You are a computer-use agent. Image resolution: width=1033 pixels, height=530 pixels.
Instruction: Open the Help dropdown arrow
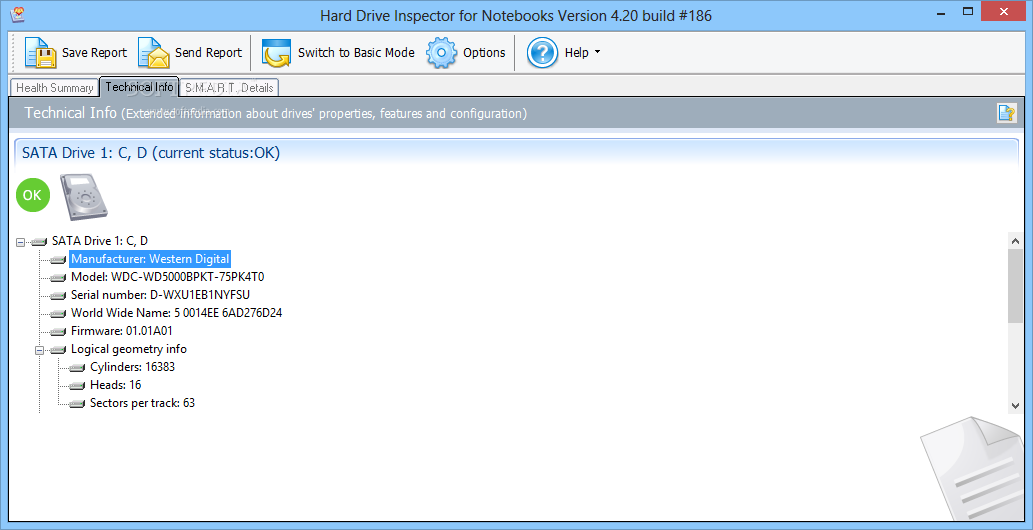(x=597, y=53)
